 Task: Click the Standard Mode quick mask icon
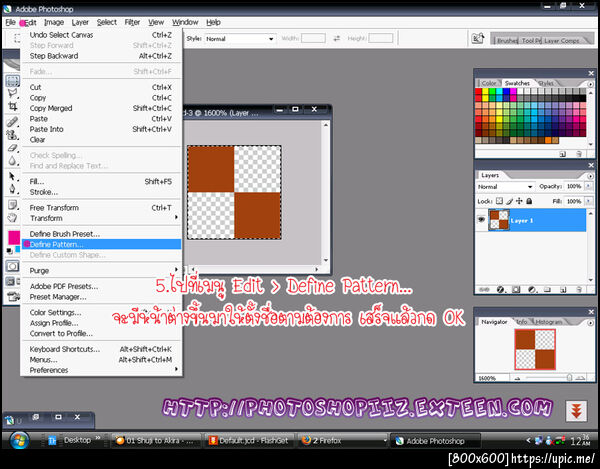coord(12,266)
